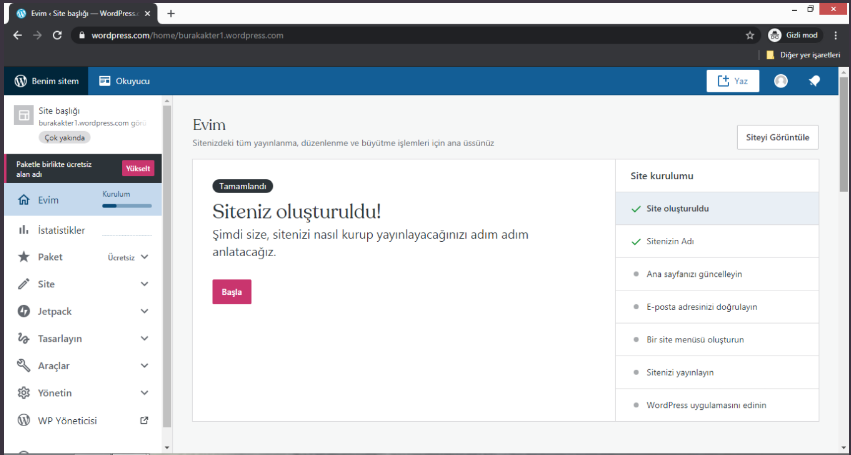
Task: Click the Kurulum progress bar
Action: [x=127, y=205]
